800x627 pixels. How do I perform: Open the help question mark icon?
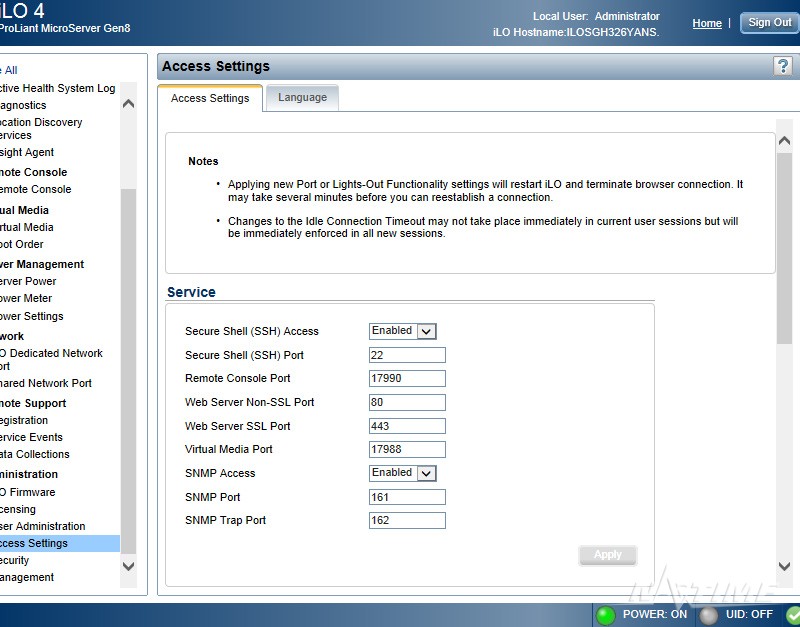click(782, 66)
